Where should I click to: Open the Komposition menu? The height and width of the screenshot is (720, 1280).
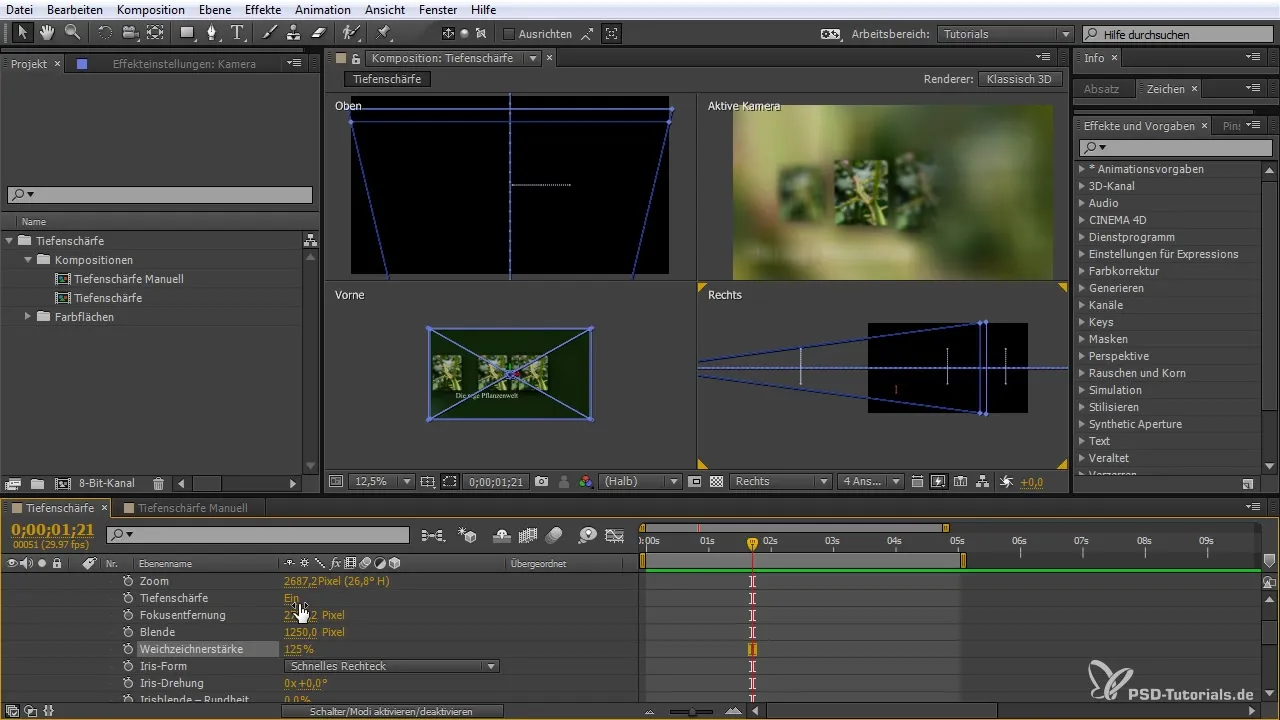point(150,9)
